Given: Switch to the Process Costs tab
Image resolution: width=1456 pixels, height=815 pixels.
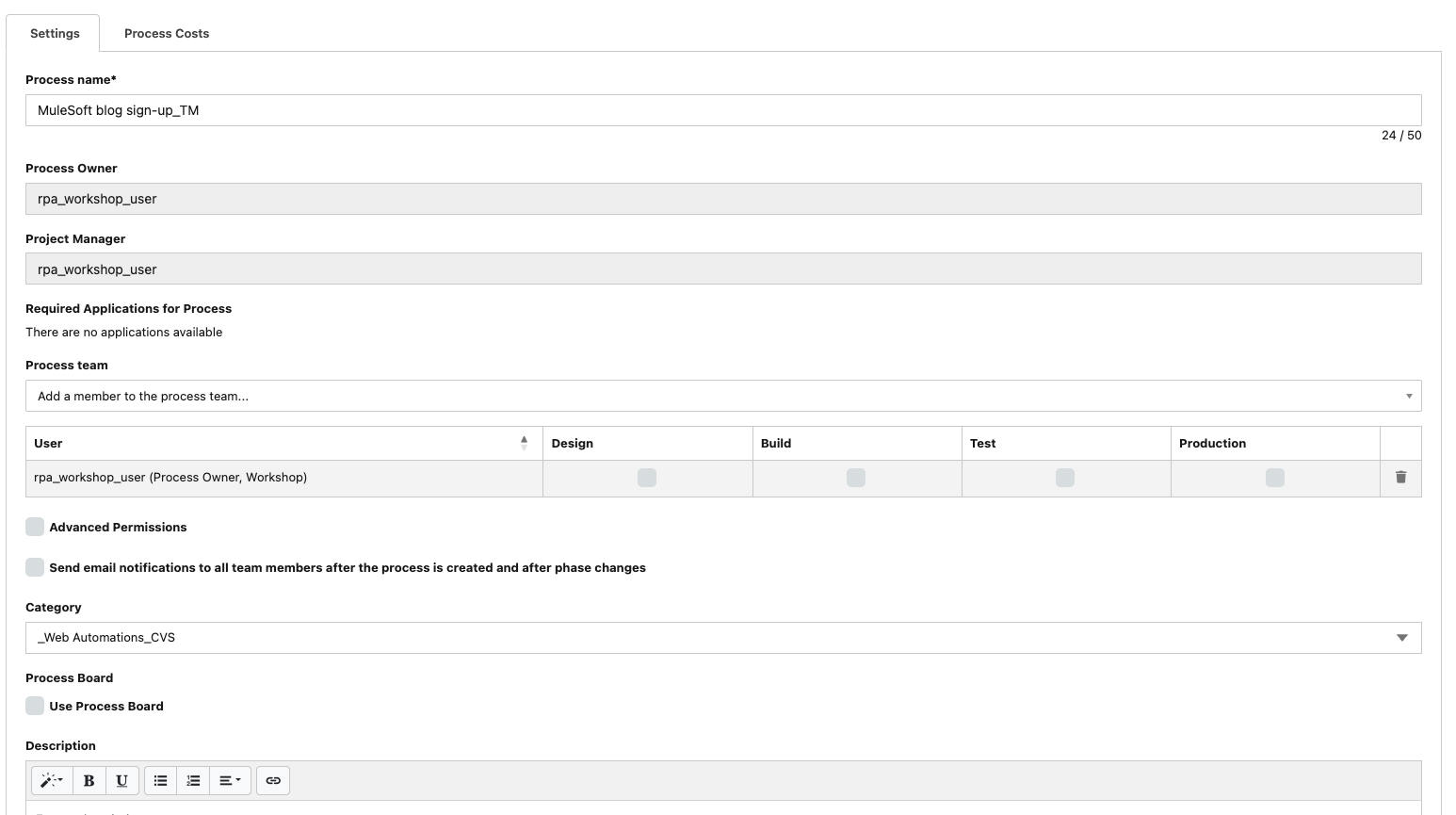Looking at the screenshot, I should coord(167,33).
